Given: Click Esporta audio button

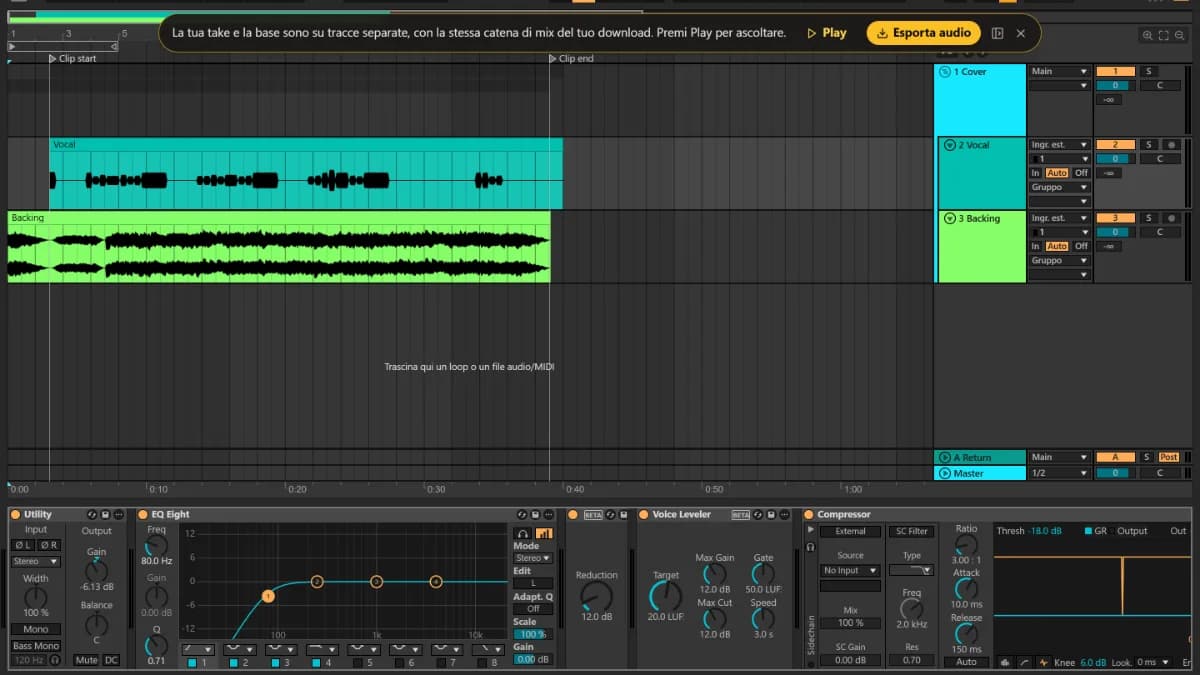Looking at the screenshot, I should (924, 33).
